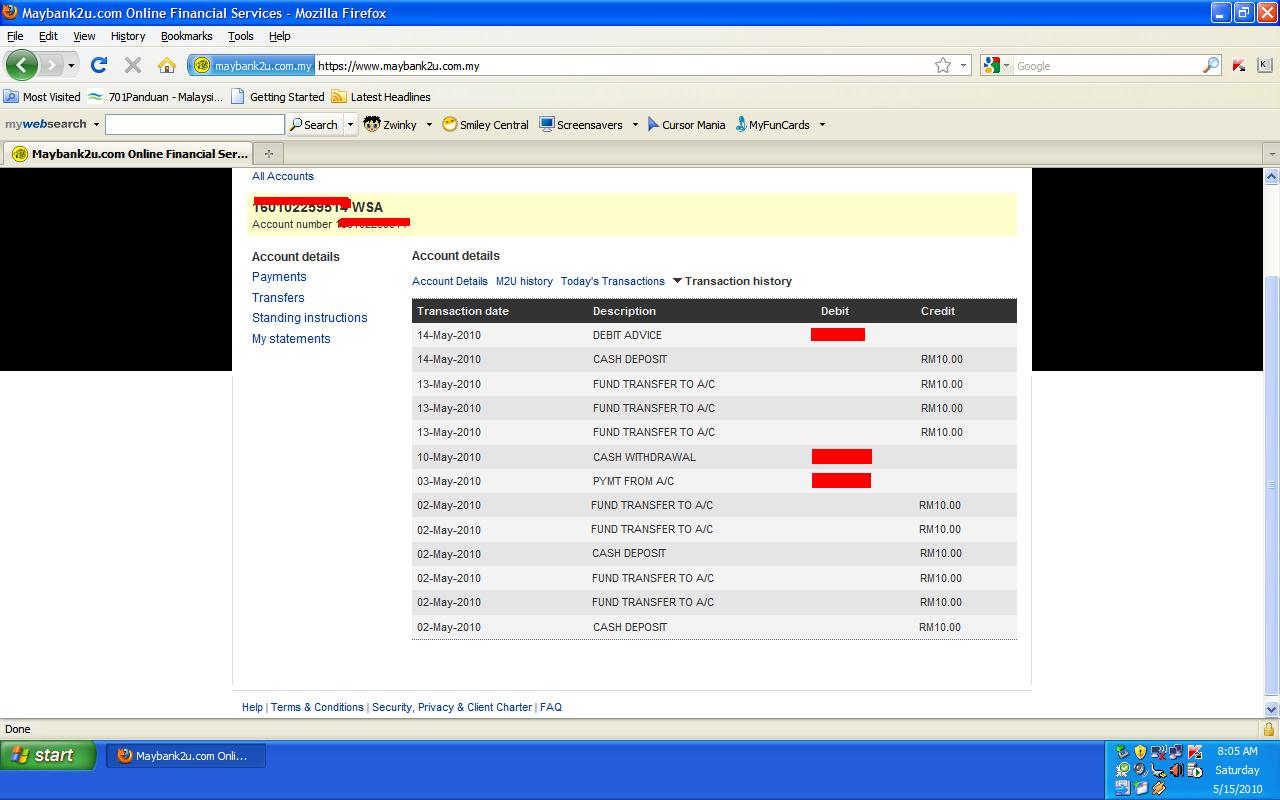Click the Maybank2u Firefox taskbar button
Screen dimensions: 1280x800
point(186,756)
